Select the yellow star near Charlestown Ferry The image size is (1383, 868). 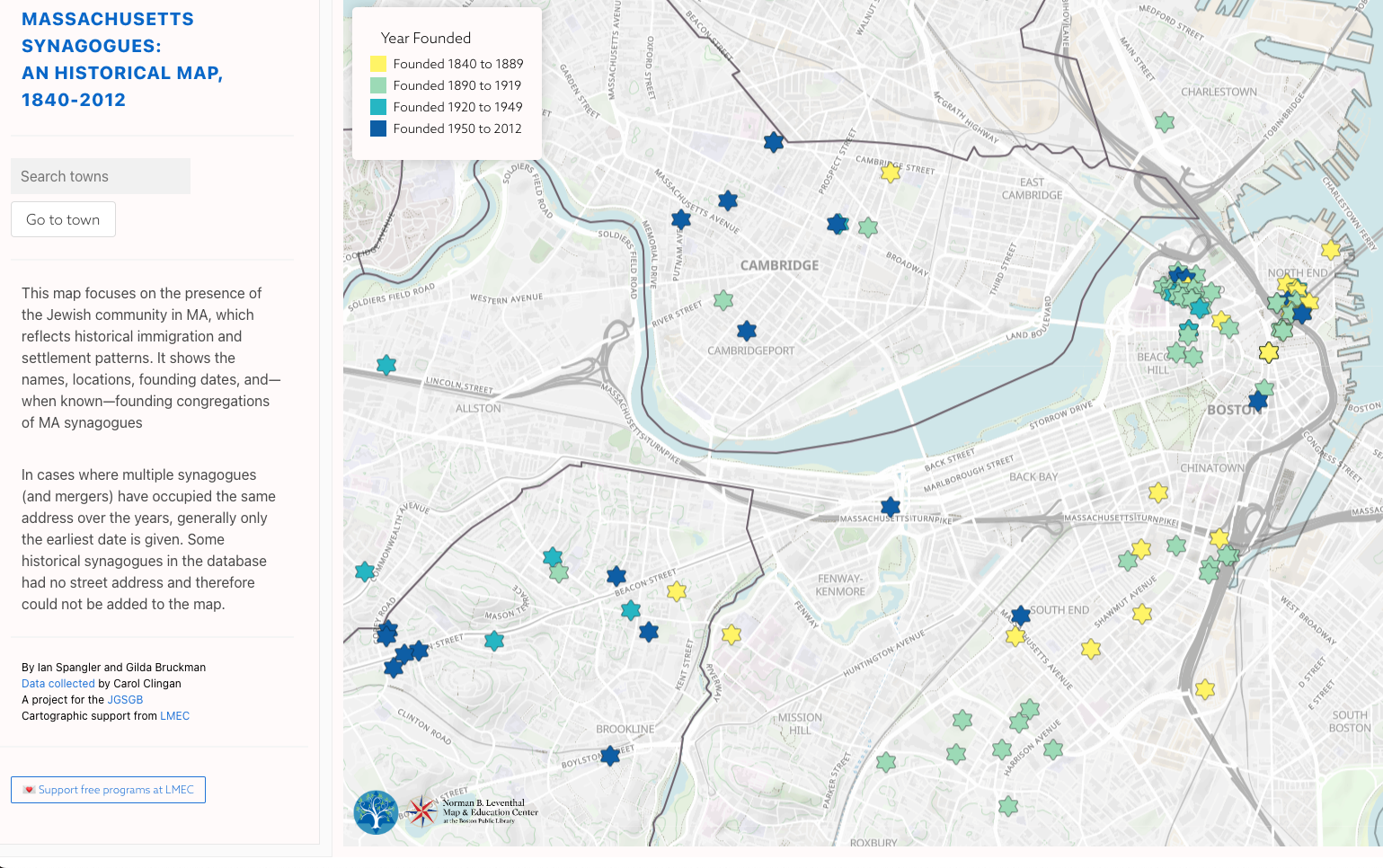point(1331,250)
